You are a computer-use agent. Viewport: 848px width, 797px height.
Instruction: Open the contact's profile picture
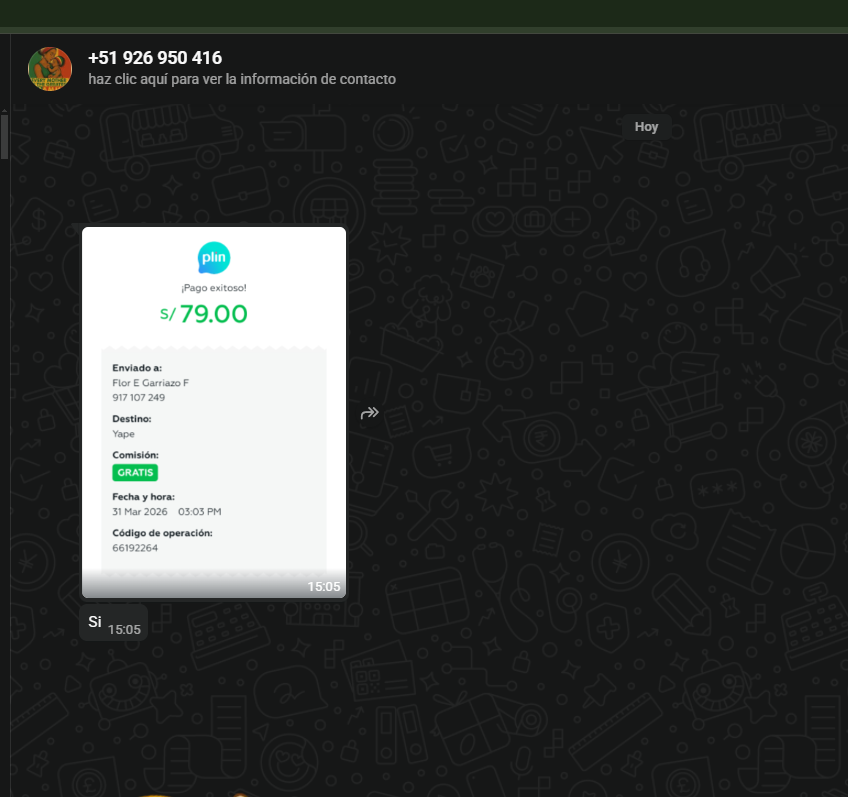tap(50, 69)
